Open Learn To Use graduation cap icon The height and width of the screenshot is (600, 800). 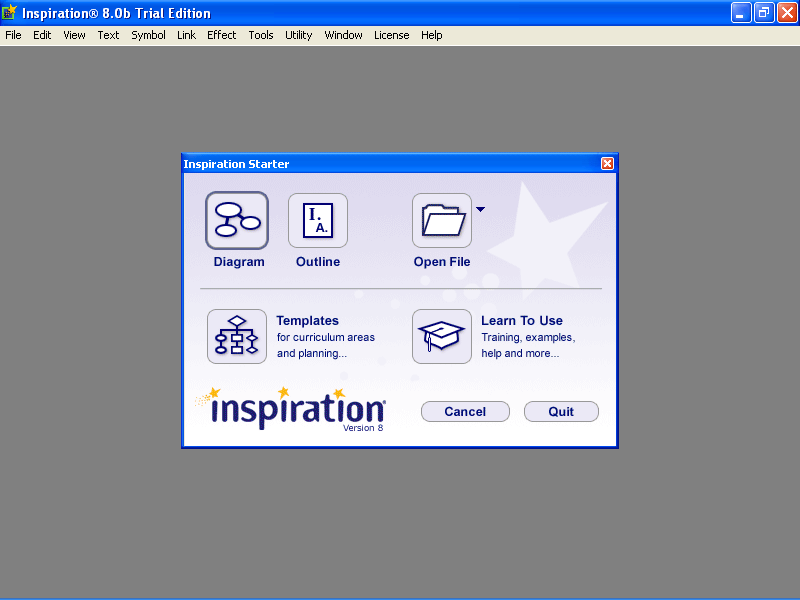coord(442,336)
